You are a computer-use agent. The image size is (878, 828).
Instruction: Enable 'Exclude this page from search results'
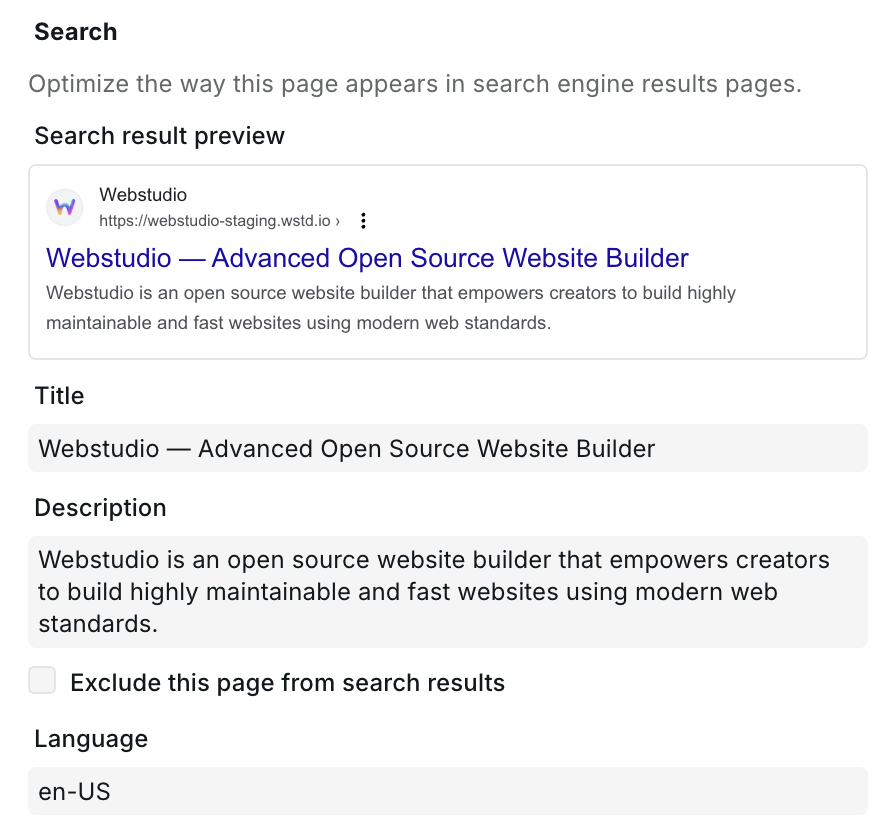pos(42,680)
